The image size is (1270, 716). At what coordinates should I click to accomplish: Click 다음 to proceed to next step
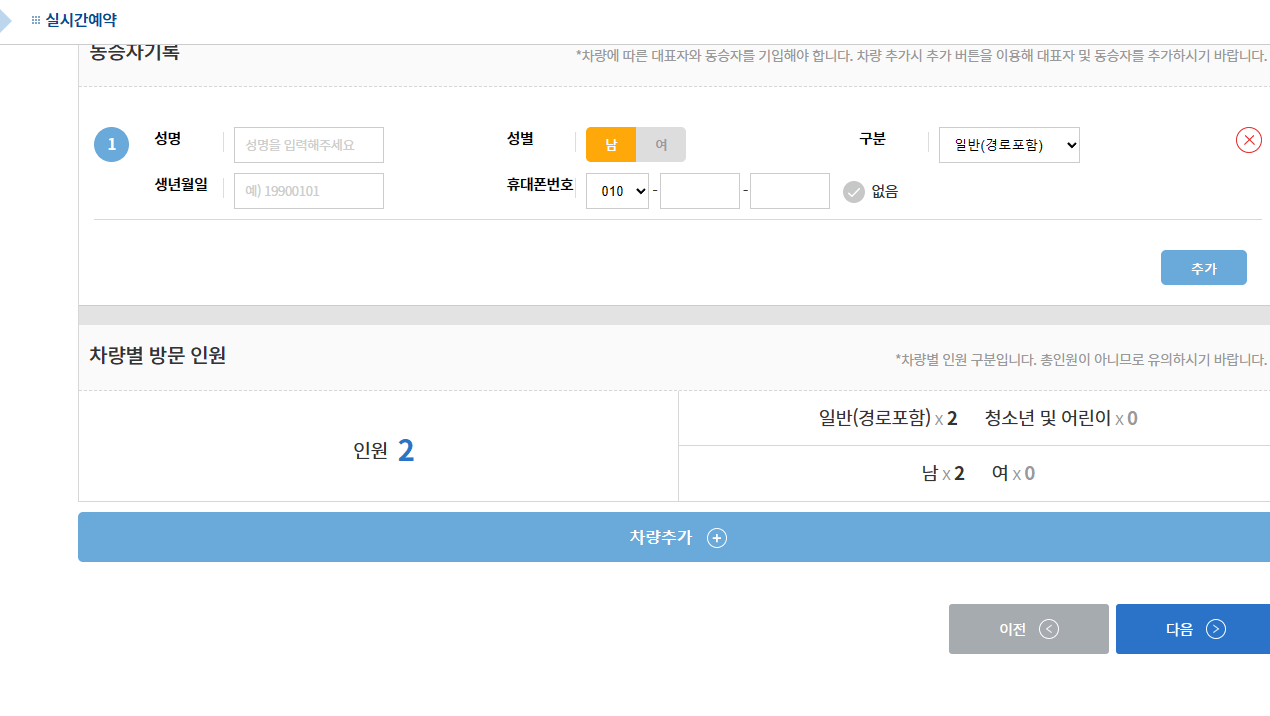[x=1192, y=629]
